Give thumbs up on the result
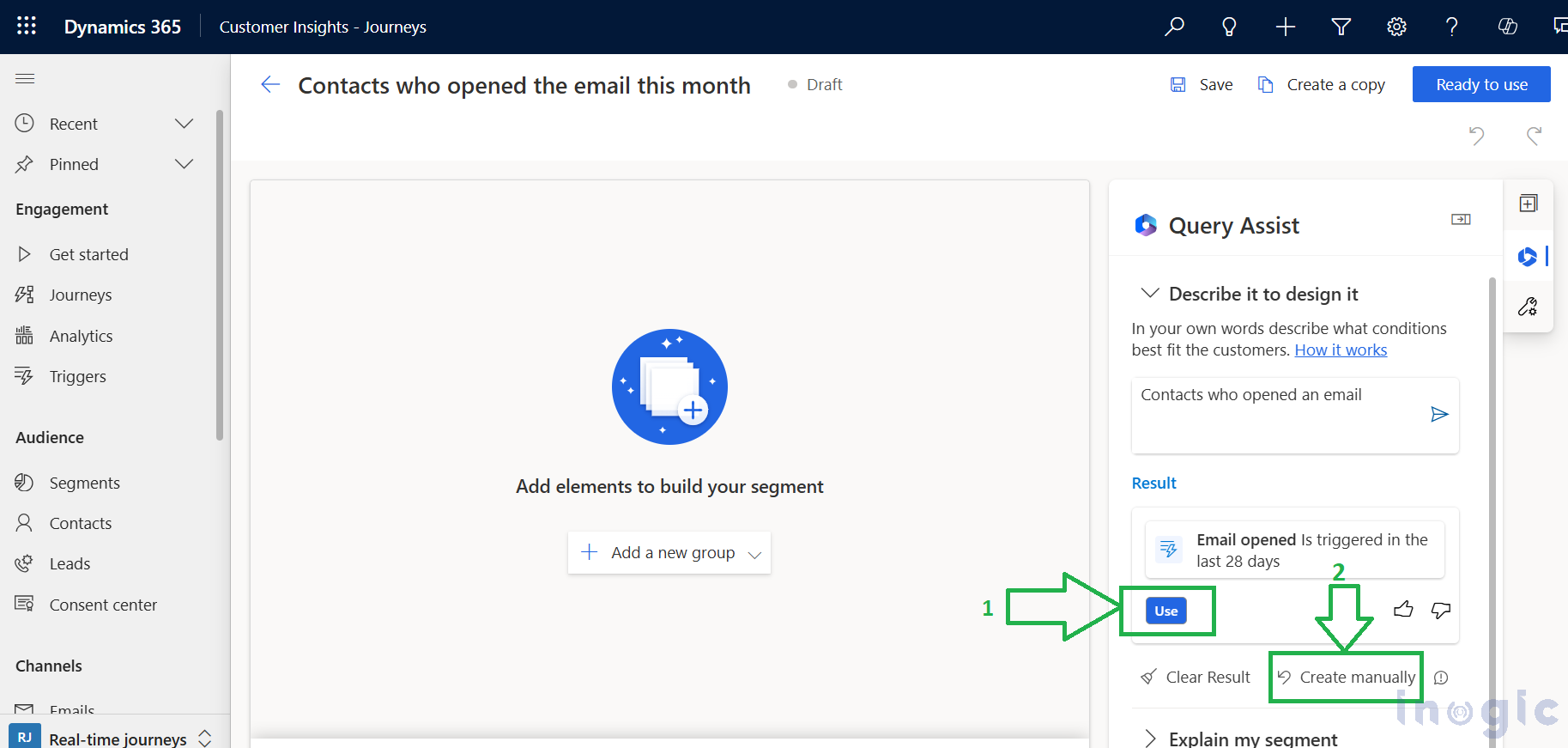This screenshot has width=1568, height=748. point(1403,610)
